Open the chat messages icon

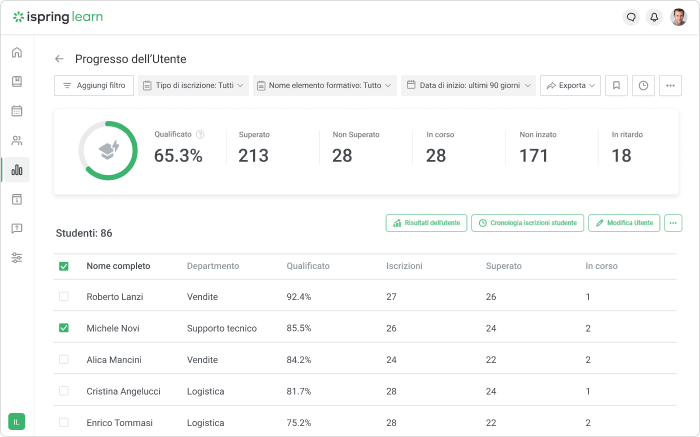pos(630,17)
